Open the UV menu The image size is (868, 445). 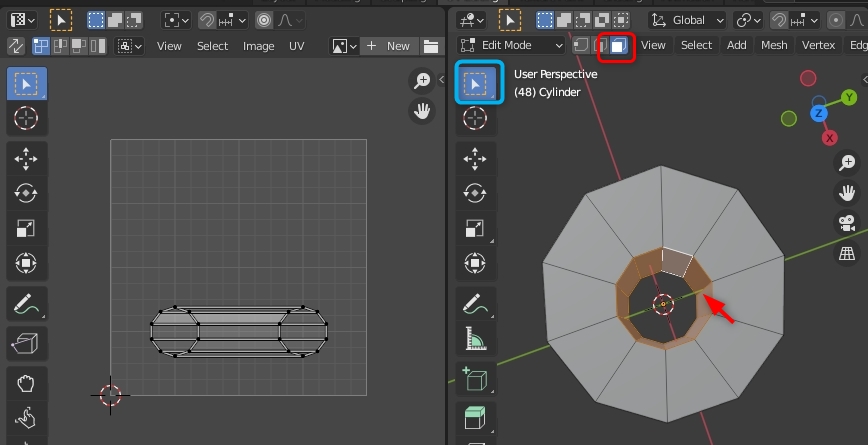click(297, 46)
